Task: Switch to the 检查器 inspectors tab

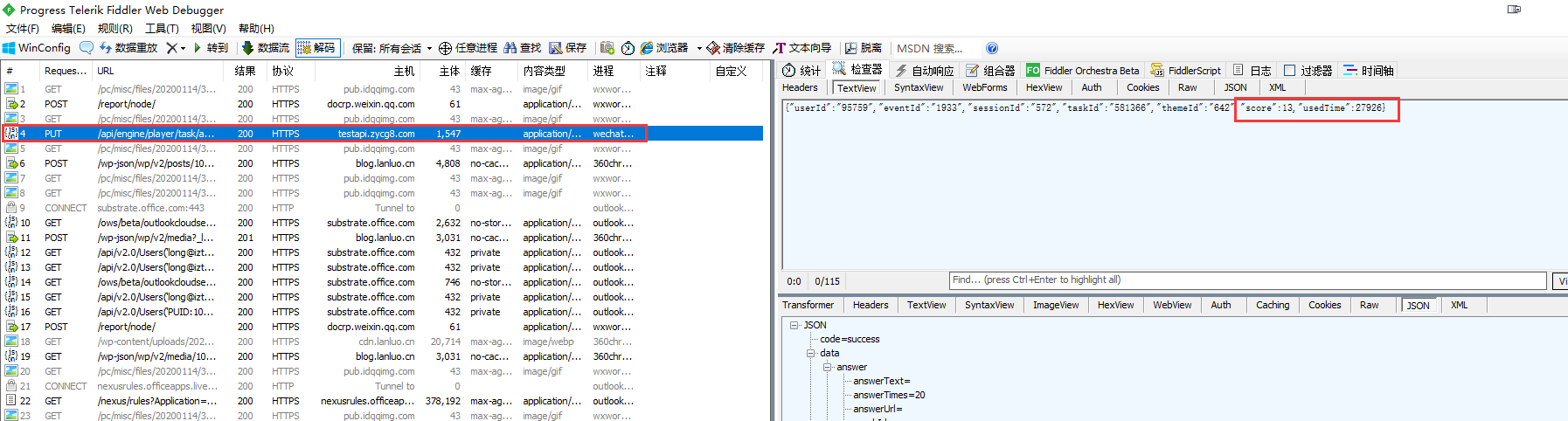Action: coord(857,69)
